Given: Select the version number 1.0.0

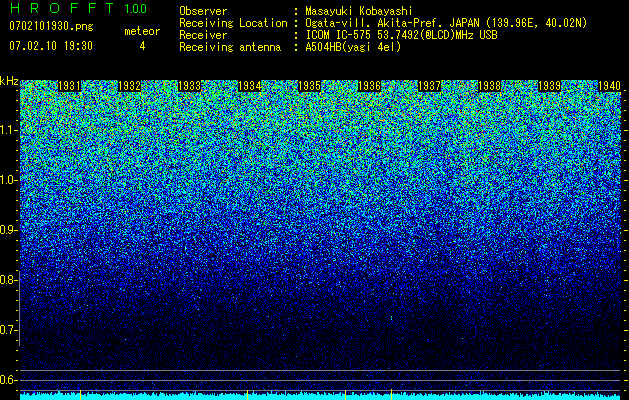Looking at the screenshot, I should (x=135, y=9).
